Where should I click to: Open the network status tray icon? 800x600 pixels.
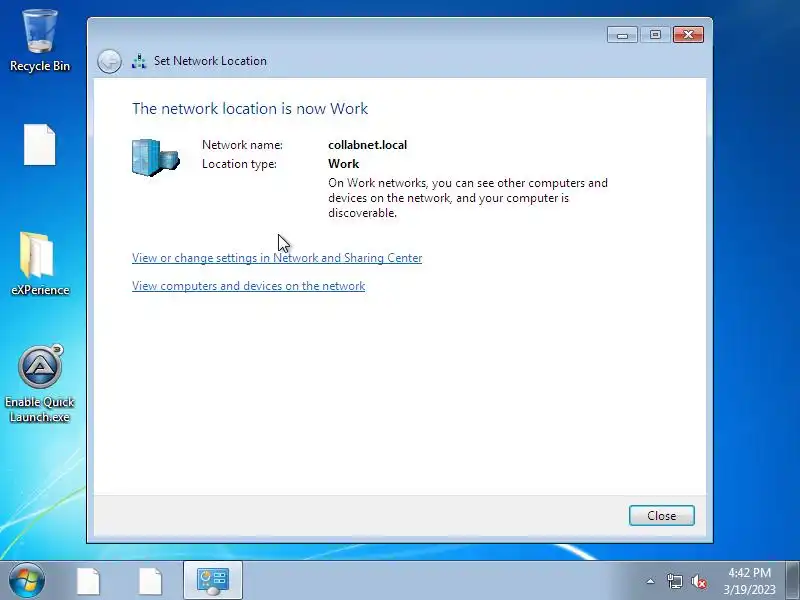(674, 581)
